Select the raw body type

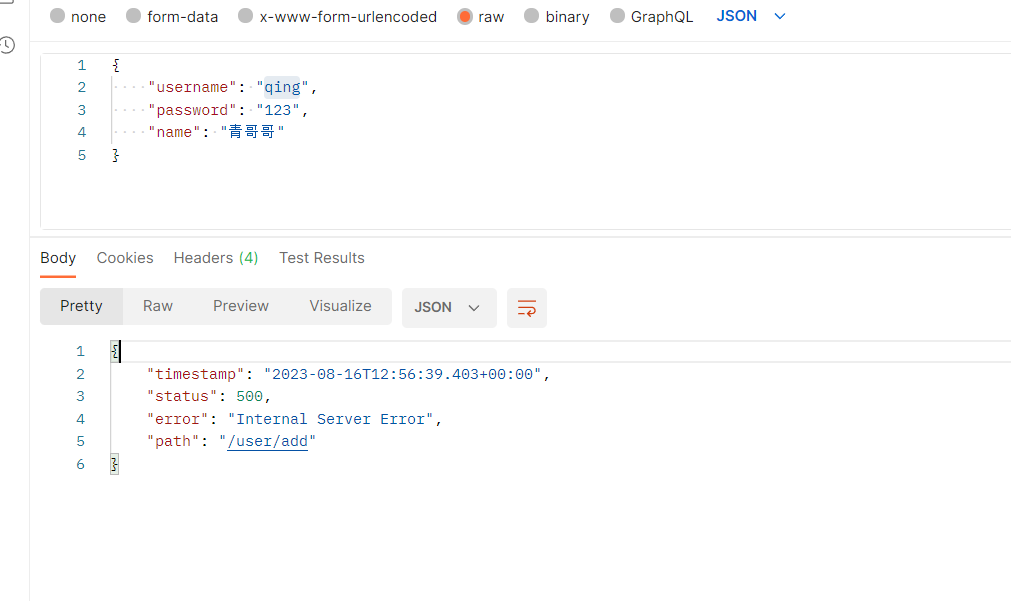[x=480, y=17]
